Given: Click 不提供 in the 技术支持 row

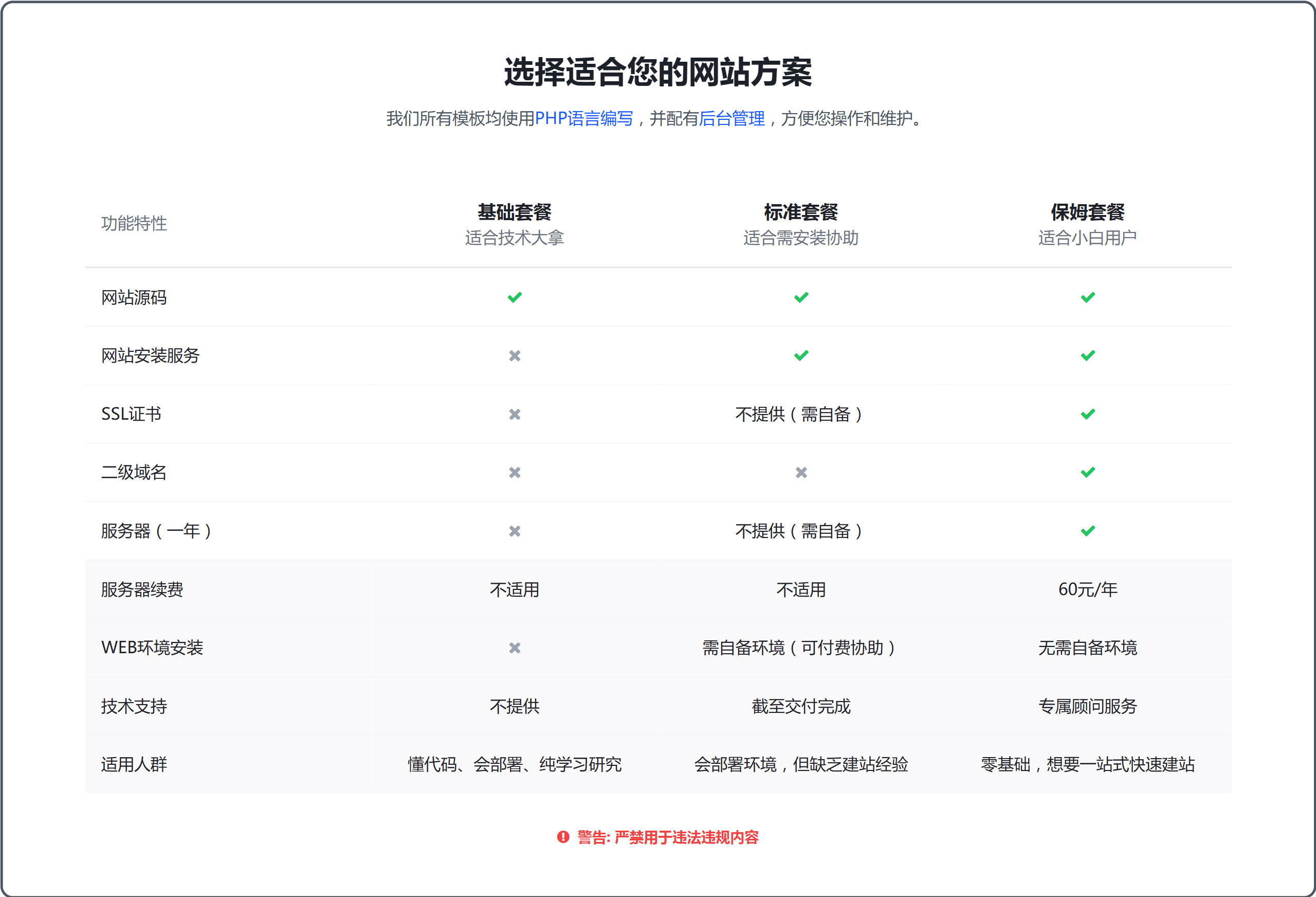Looking at the screenshot, I should [514, 706].
